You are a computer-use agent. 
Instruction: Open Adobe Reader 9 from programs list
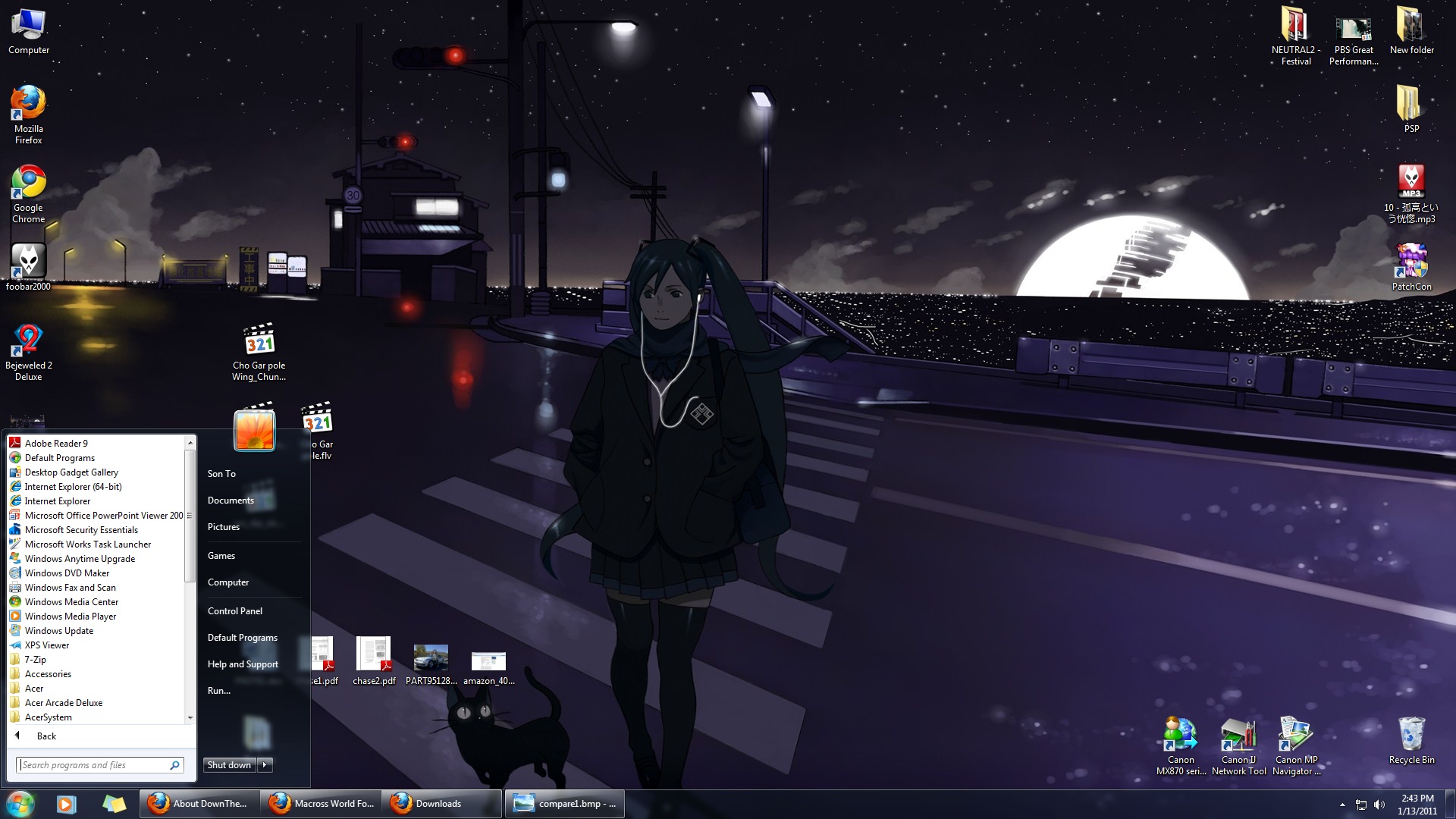(96, 443)
